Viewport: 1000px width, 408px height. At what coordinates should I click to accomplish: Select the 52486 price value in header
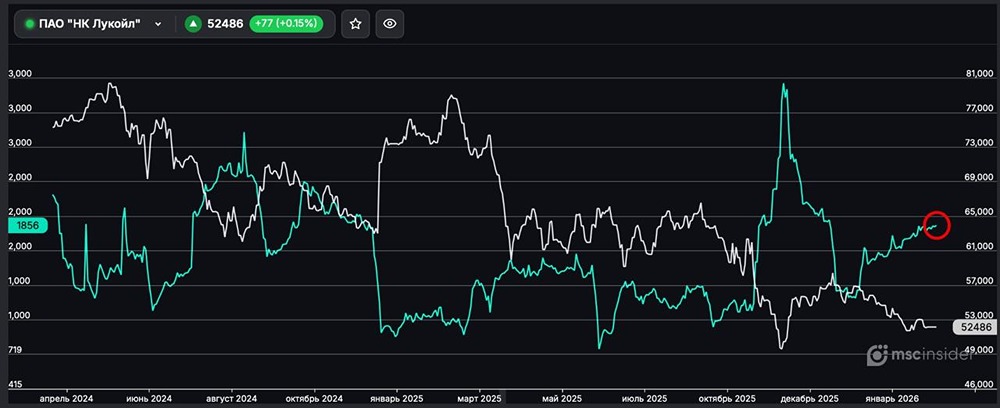(x=225, y=24)
